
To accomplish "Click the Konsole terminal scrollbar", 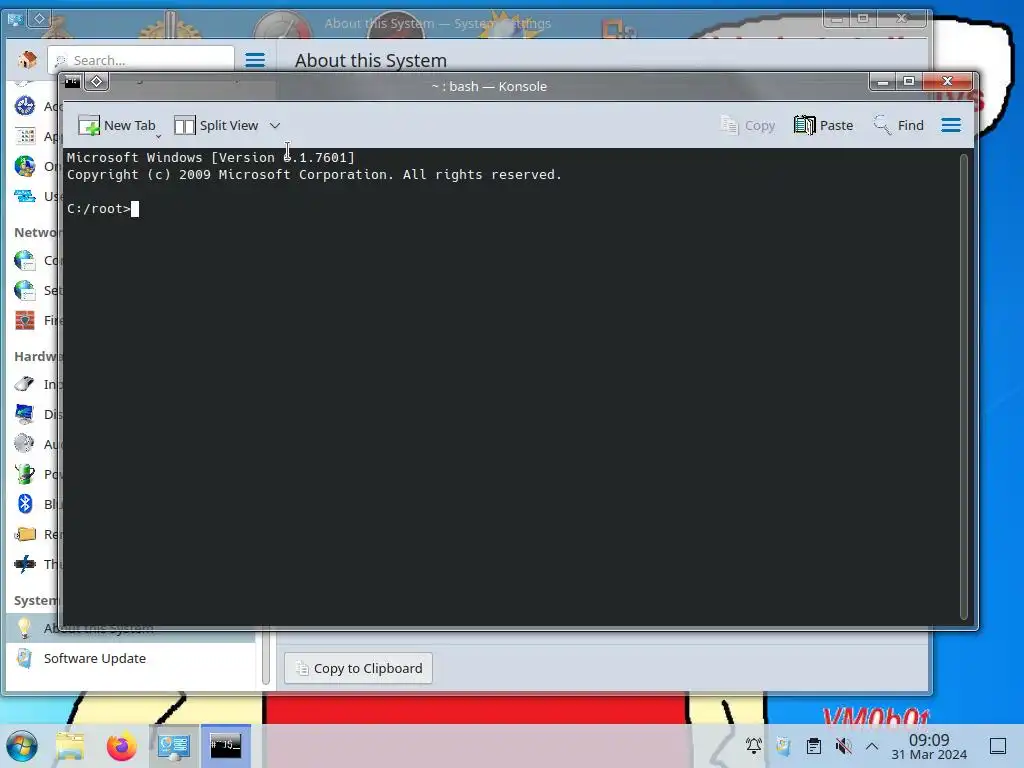I will 964,386.
